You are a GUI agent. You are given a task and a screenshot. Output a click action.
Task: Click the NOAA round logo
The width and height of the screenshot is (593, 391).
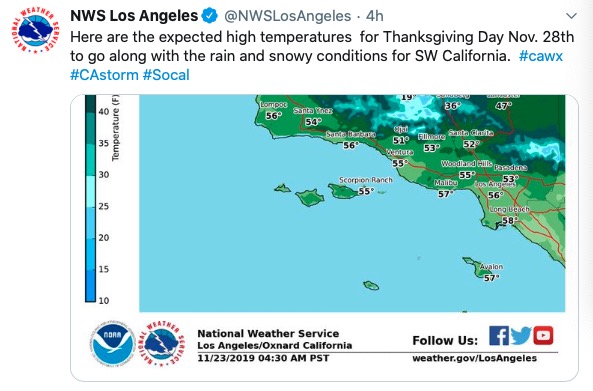point(113,344)
